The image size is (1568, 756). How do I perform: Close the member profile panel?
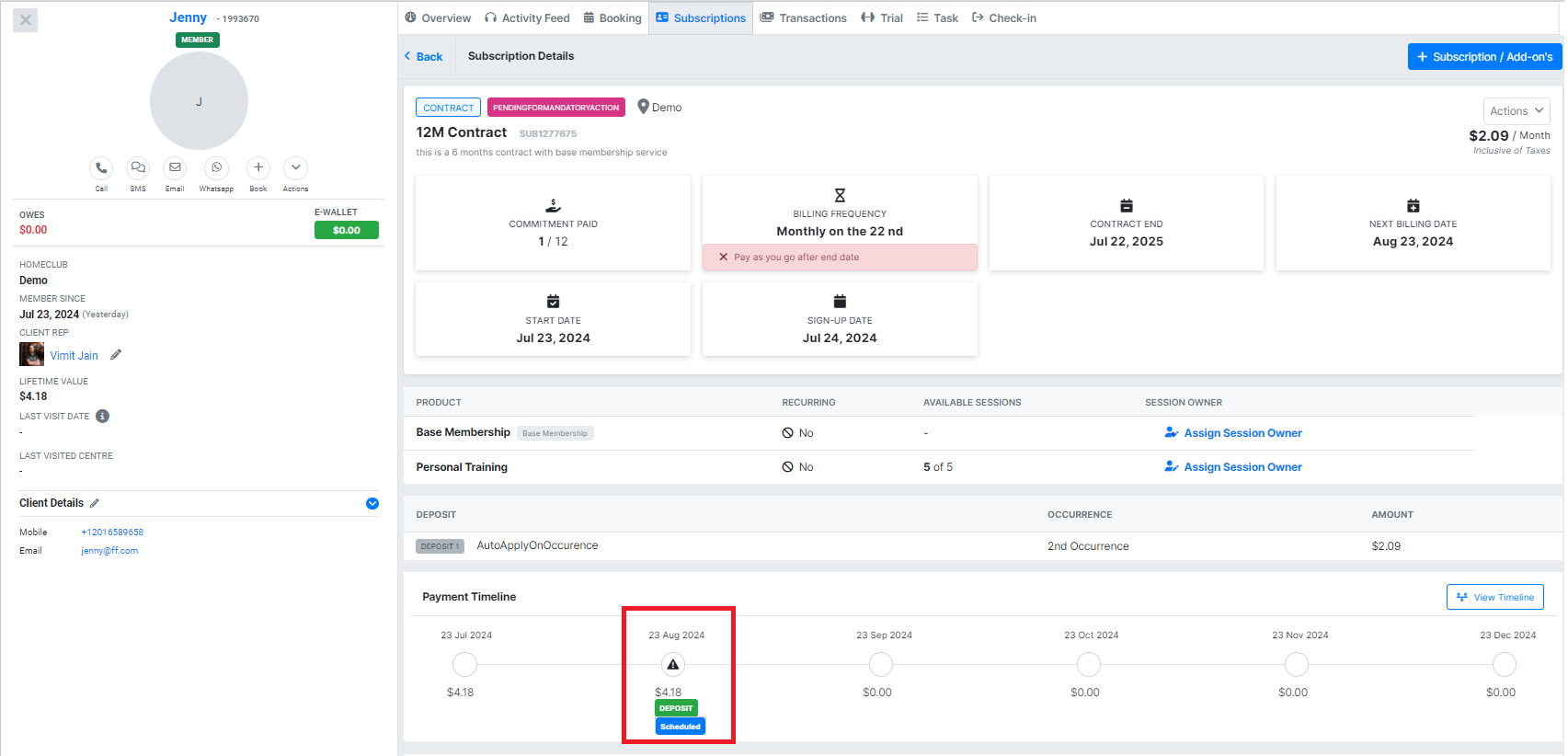(x=26, y=19)
